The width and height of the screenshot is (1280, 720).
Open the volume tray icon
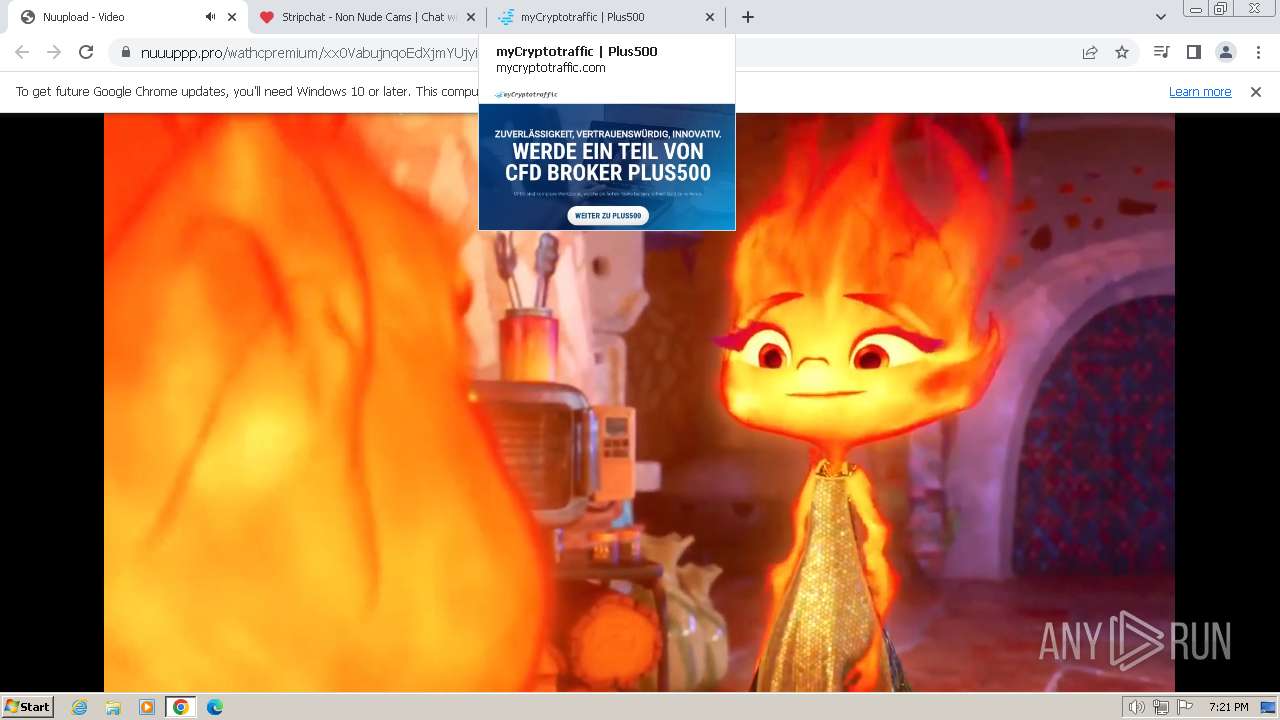tap(1137, 707)
